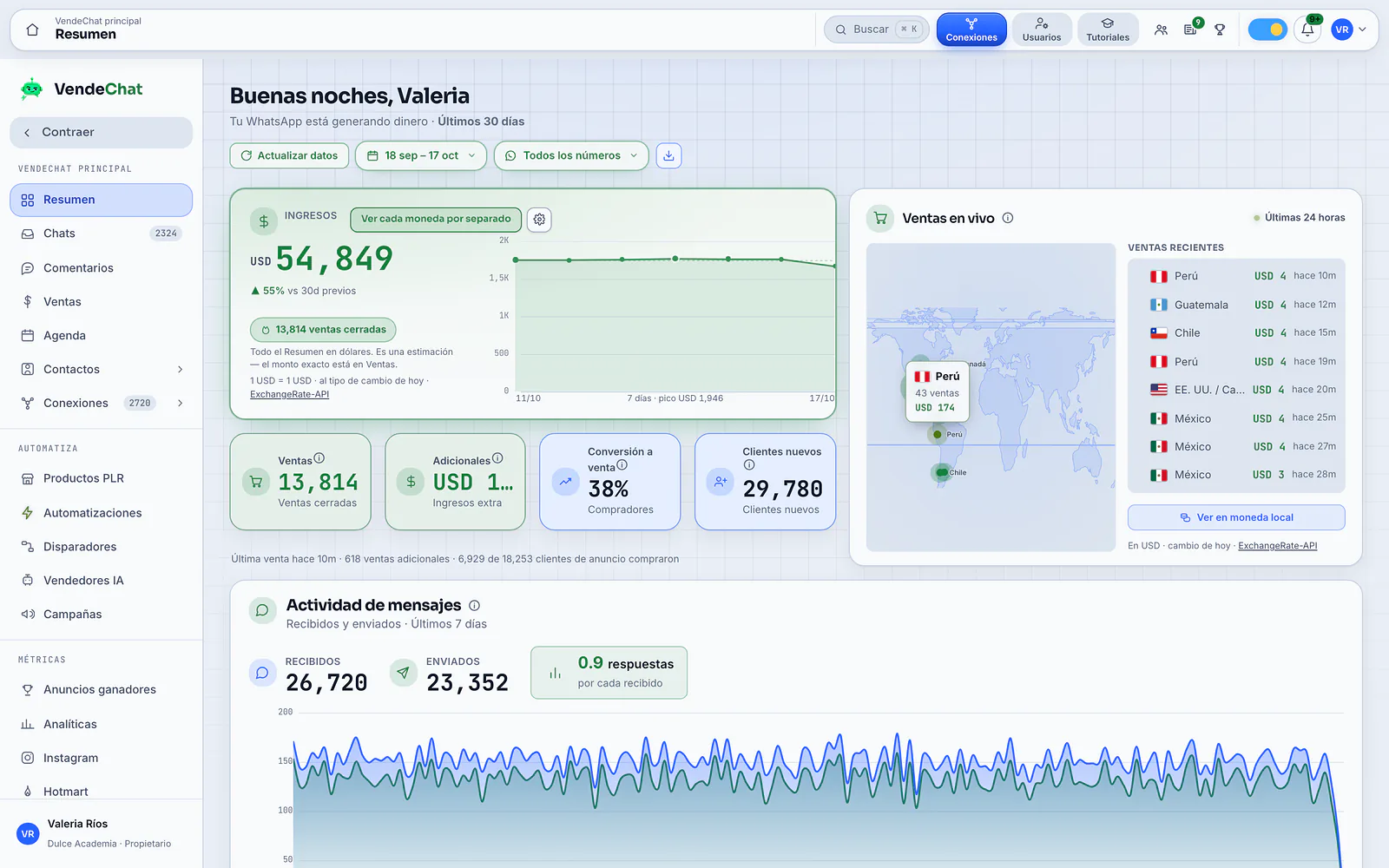Click the download report icon button
1389x868 pixels.
(x=668, y=155)
